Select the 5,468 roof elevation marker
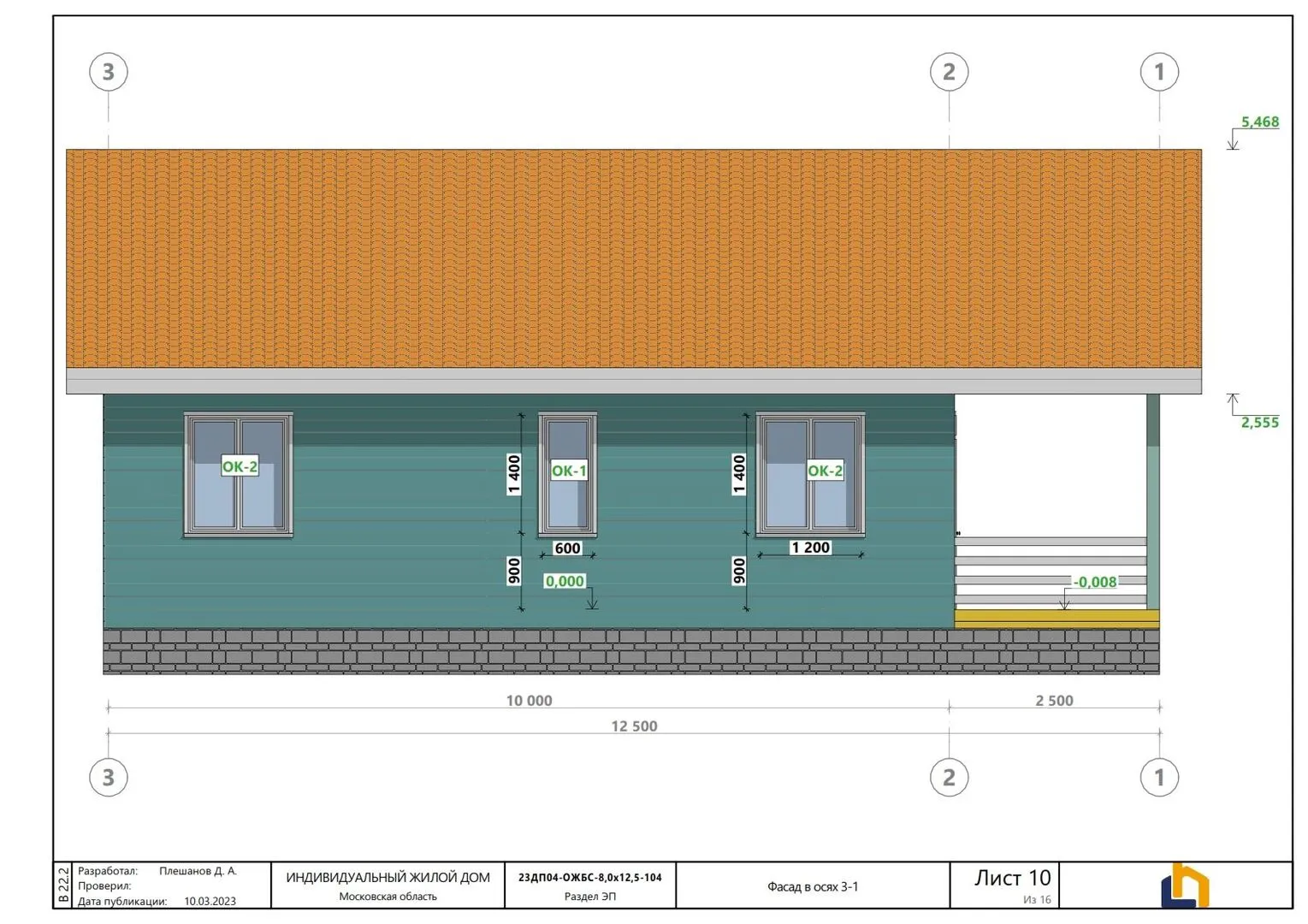This screenshot has width=1308, height=924. [x=1259, y=122]
